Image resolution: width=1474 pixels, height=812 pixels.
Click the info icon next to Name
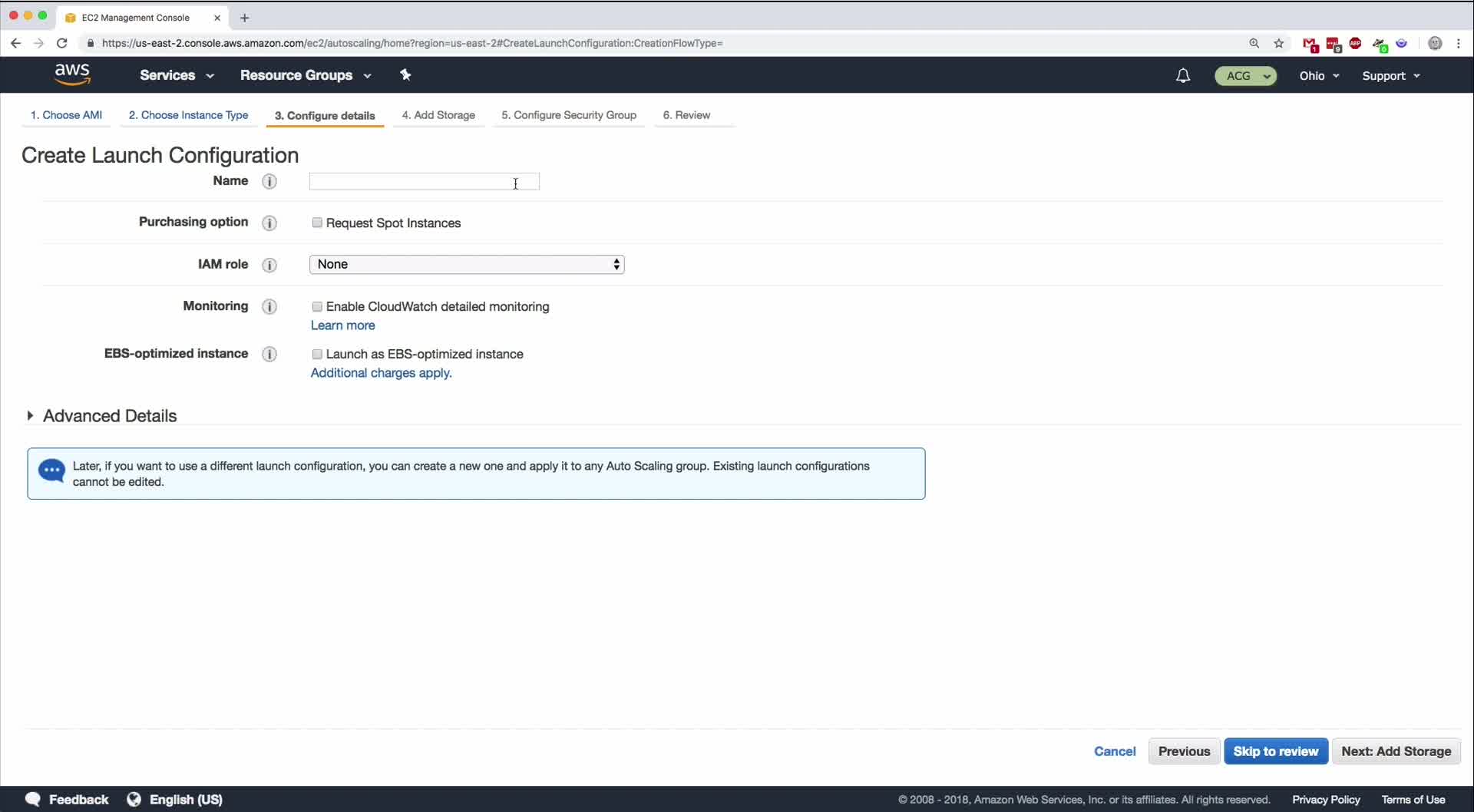(269, 181)
